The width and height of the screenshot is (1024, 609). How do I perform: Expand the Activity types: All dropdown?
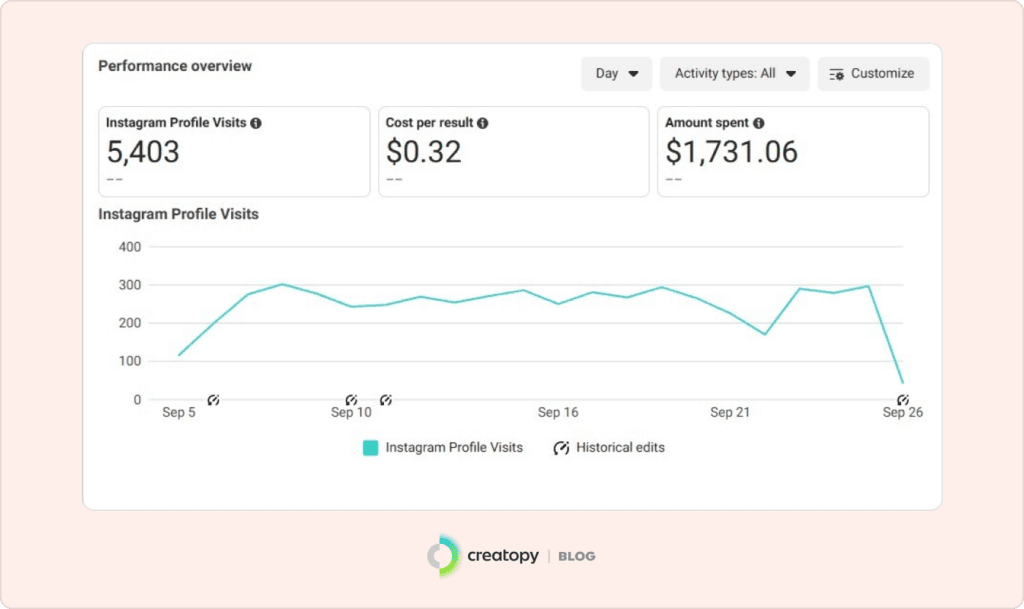point(734,74)
